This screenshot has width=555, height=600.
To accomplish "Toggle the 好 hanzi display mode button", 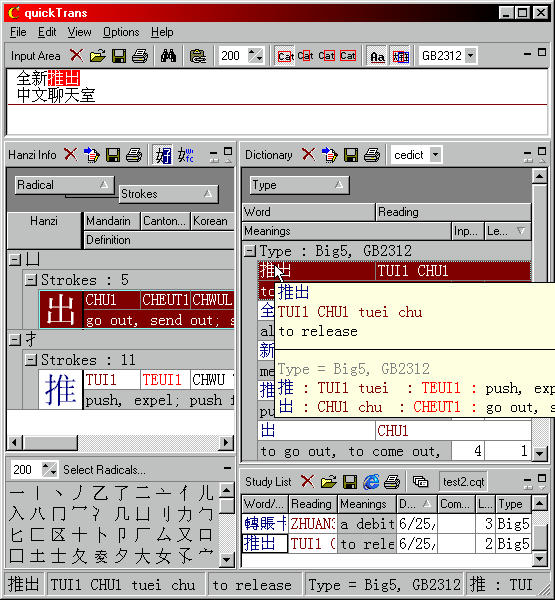I will 163,155.
